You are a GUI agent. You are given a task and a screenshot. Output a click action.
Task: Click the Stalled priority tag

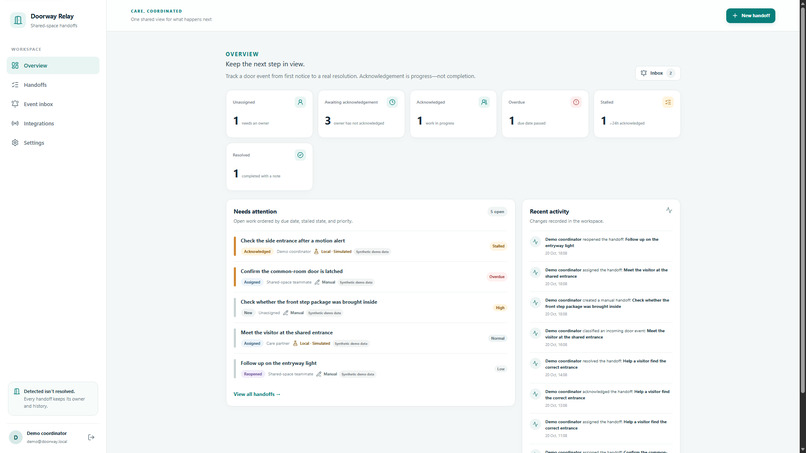(498, 246)
